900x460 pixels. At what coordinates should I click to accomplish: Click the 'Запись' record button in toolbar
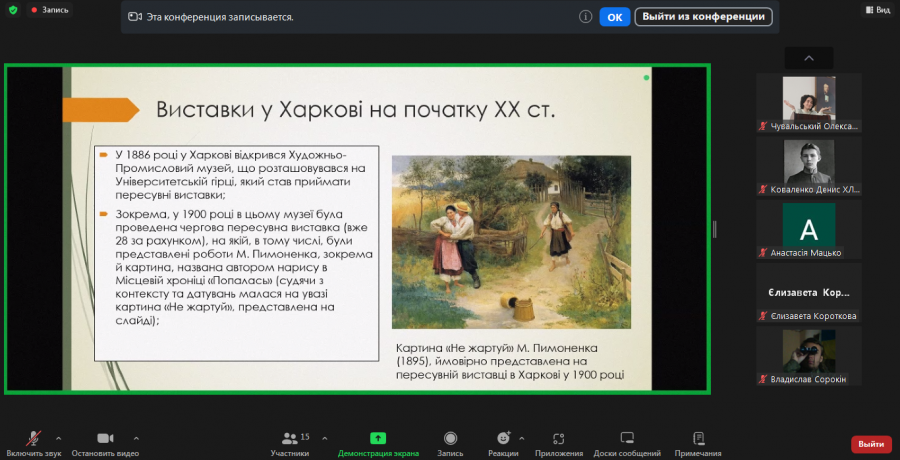point(451,443)
